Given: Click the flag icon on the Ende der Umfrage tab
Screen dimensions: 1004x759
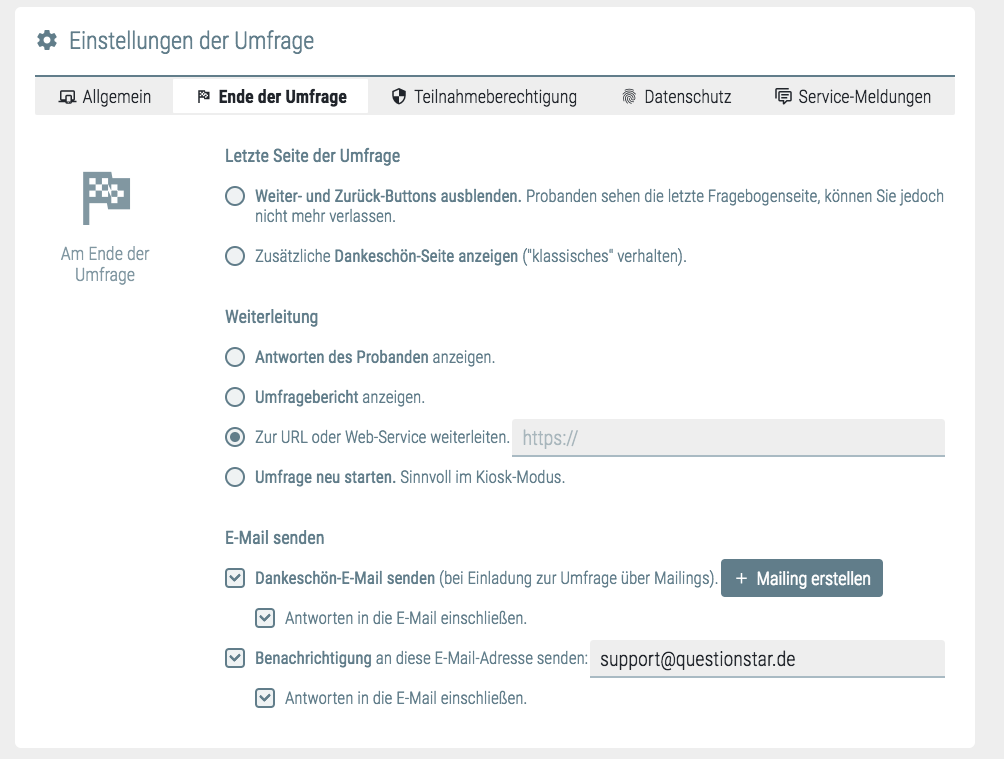Looking at the screenshot, I should (204, 97).
